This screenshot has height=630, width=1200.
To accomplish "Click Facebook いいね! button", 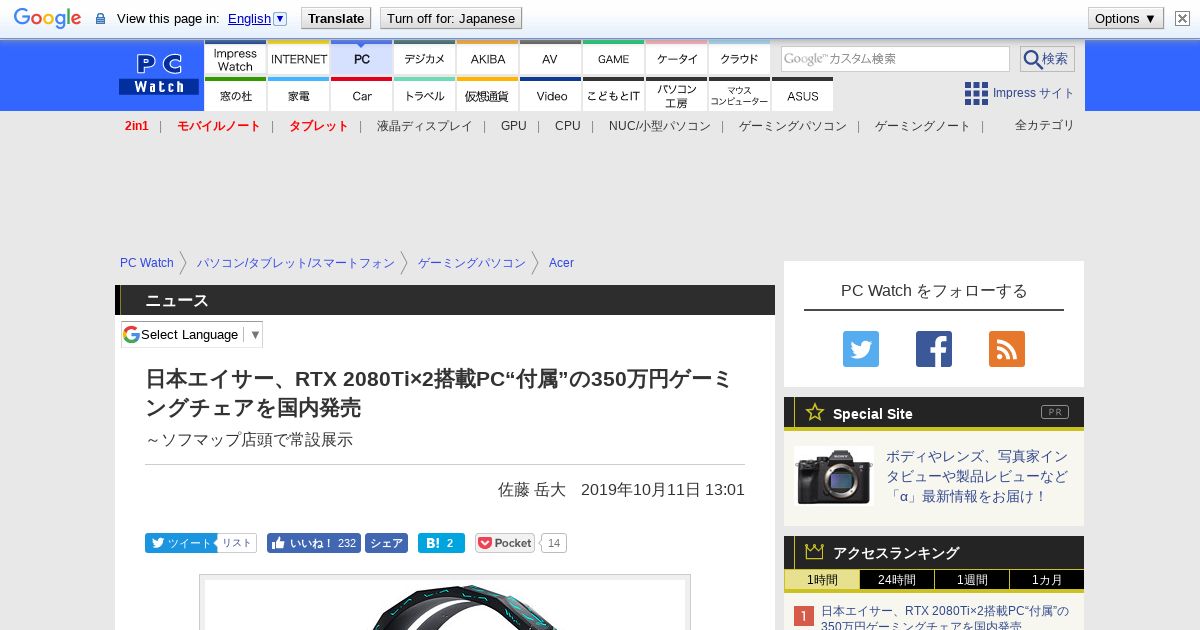I will tap(314, 543).
